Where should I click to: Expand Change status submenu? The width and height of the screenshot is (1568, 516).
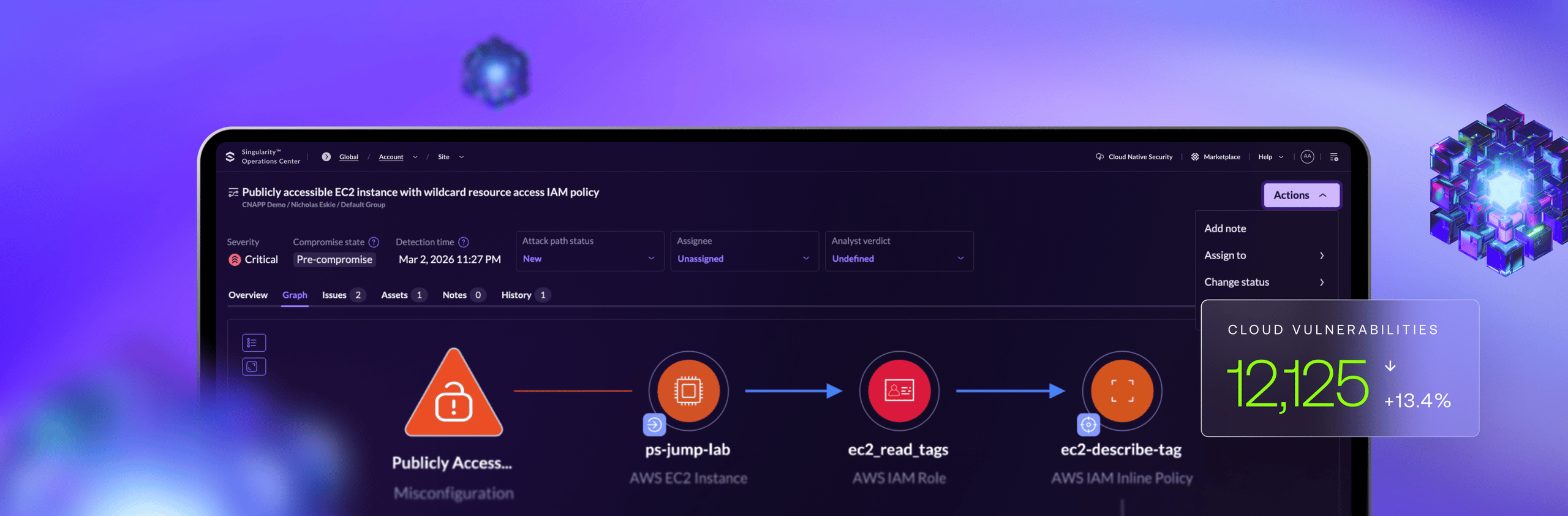pos(1265,282)
